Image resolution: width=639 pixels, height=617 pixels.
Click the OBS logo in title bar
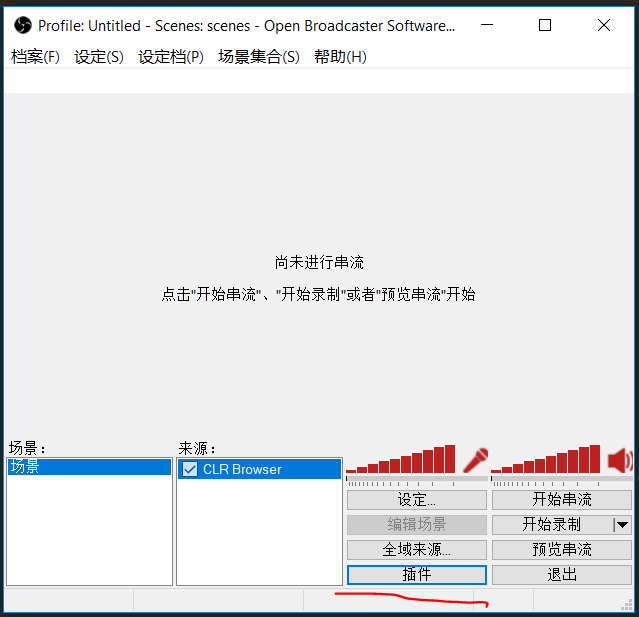coord(23,25)
